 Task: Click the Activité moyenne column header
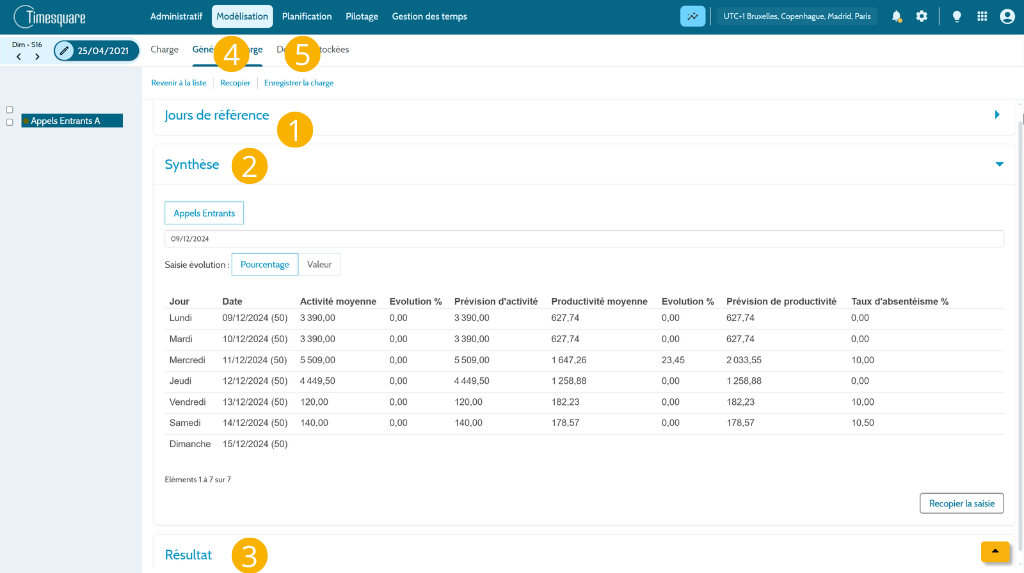pyautogui.click(x=338, y=301)
